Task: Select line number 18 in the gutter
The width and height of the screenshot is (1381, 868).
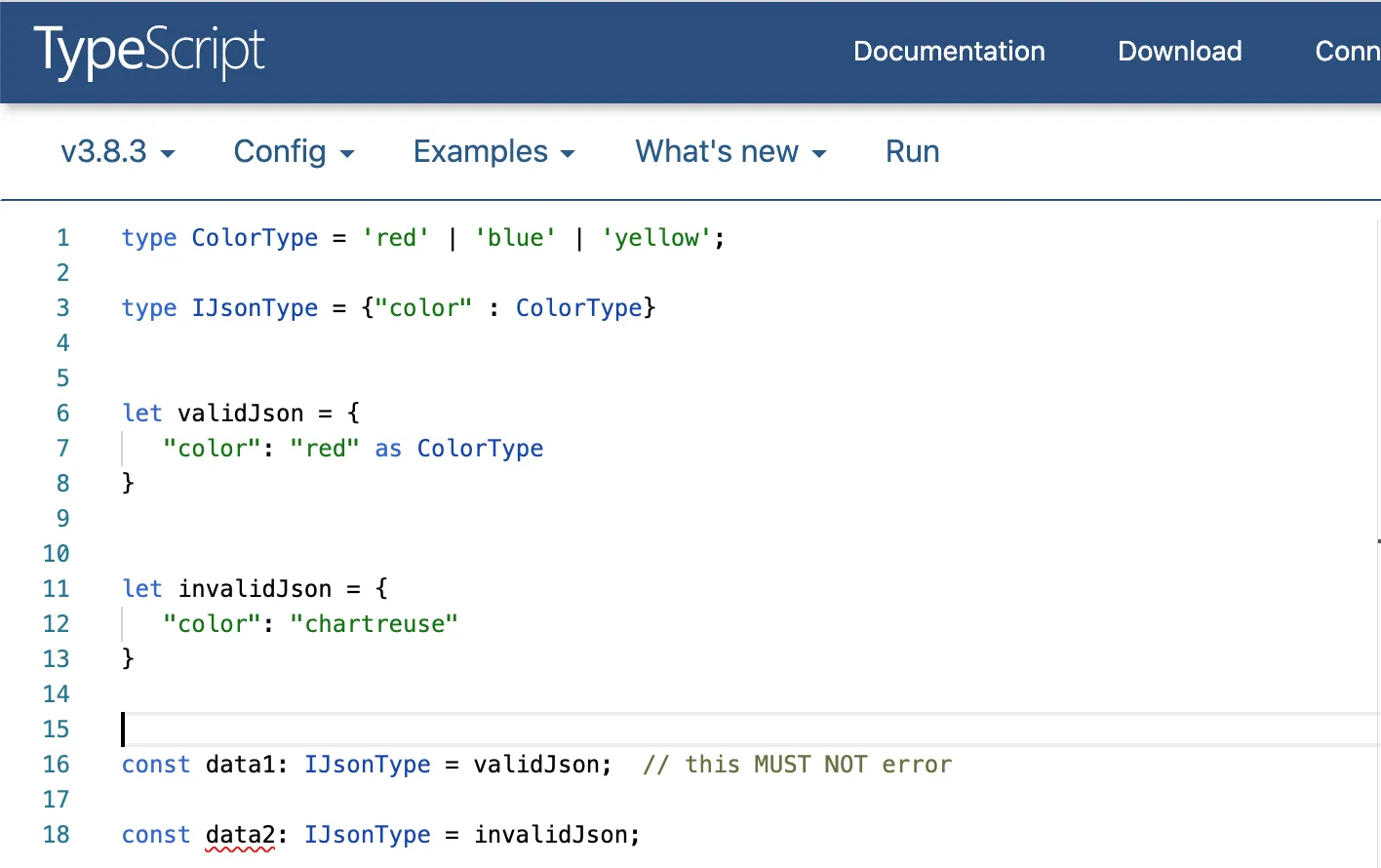Action: (x=57, y=835)
